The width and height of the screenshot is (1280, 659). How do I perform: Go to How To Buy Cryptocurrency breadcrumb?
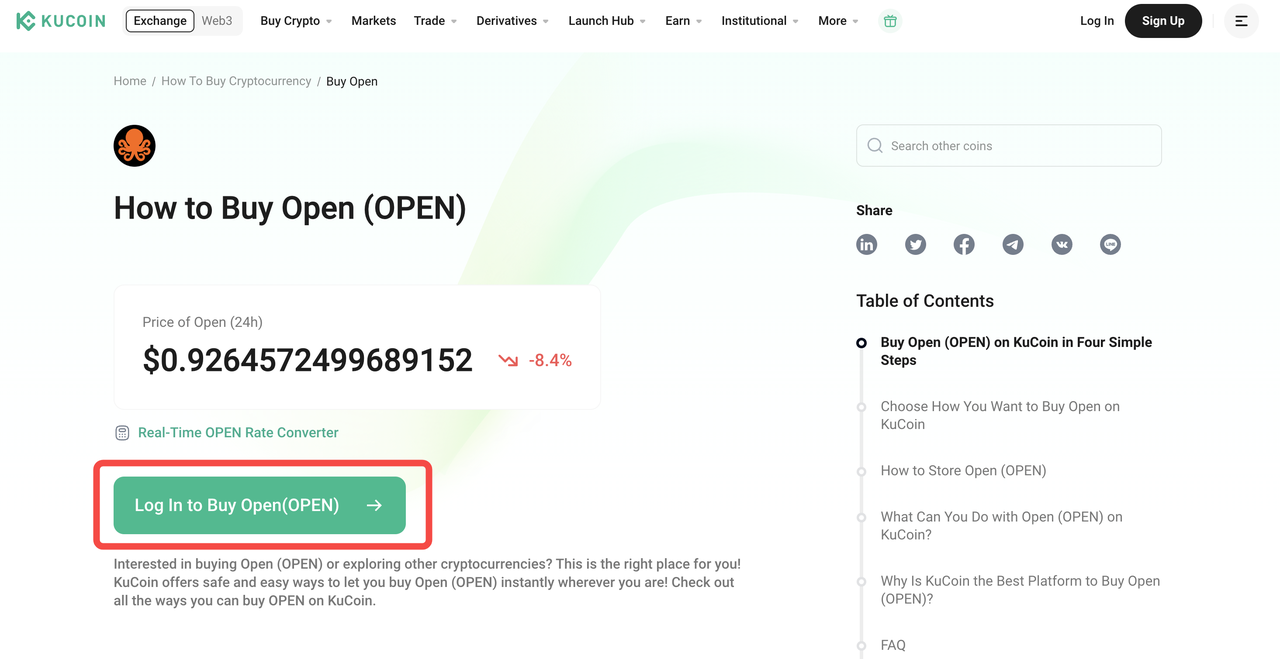click(236, 81)
